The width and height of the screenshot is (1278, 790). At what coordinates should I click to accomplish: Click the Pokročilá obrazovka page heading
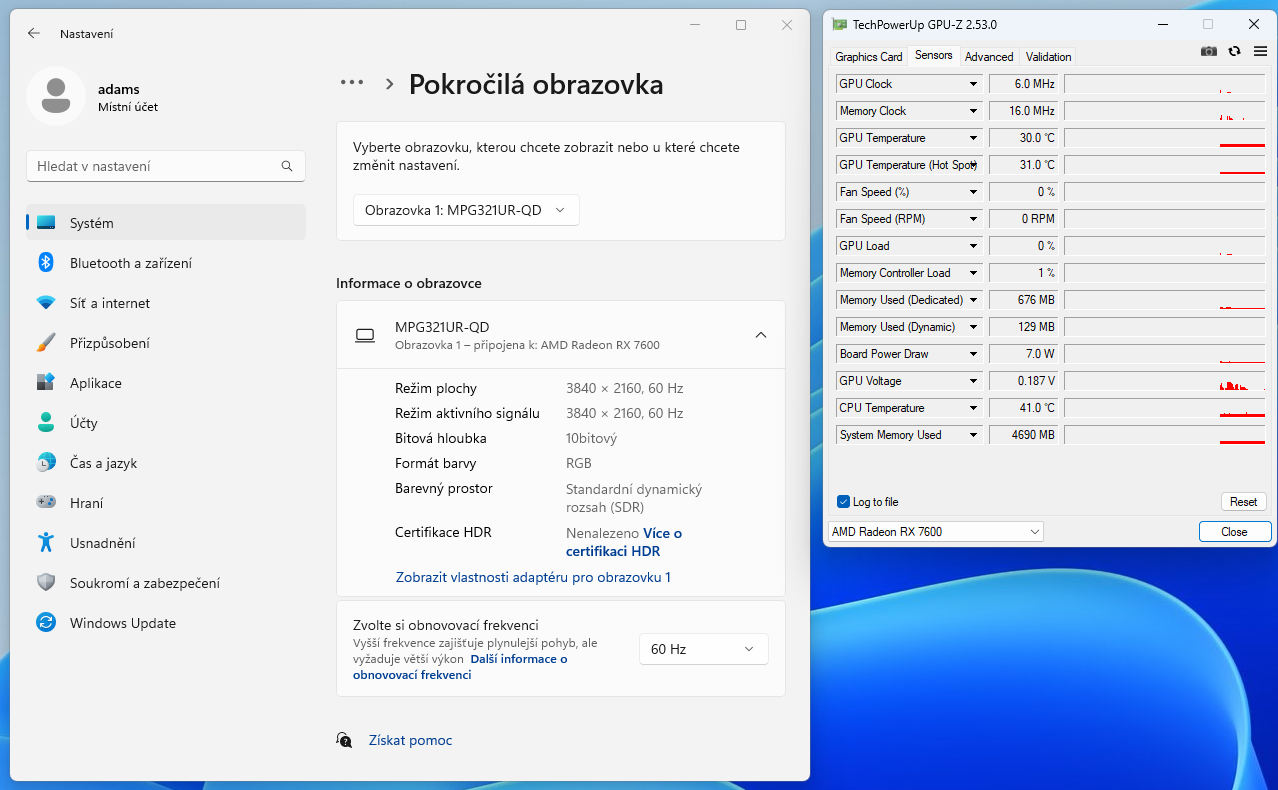pyautogui.click(x=536, y=84)
